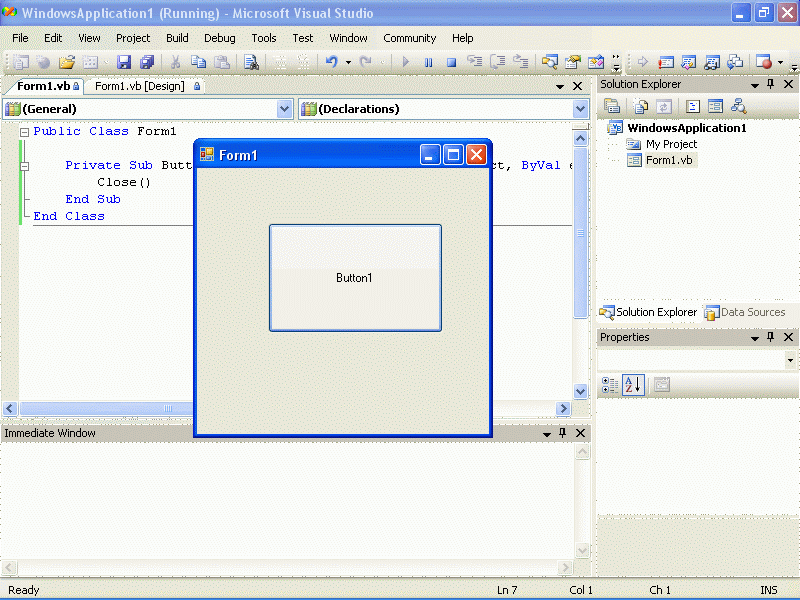Open Solution Explorer window position dropdown
Image resolution: width=800 pixels, height=600 pixels.
pos(755,85)
